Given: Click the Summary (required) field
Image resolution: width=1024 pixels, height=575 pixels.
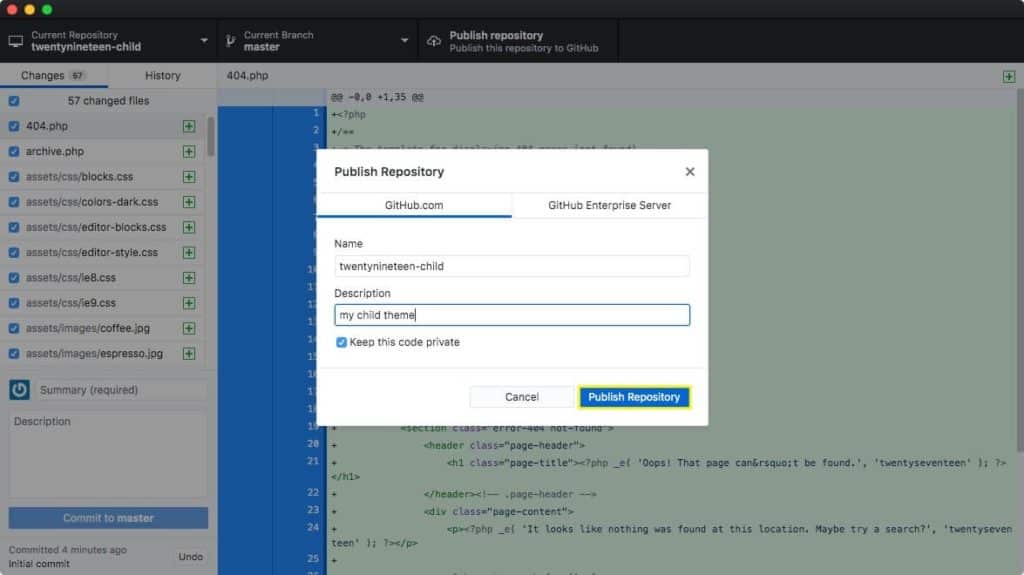Looking at the screenshot, I should (121, 390).
